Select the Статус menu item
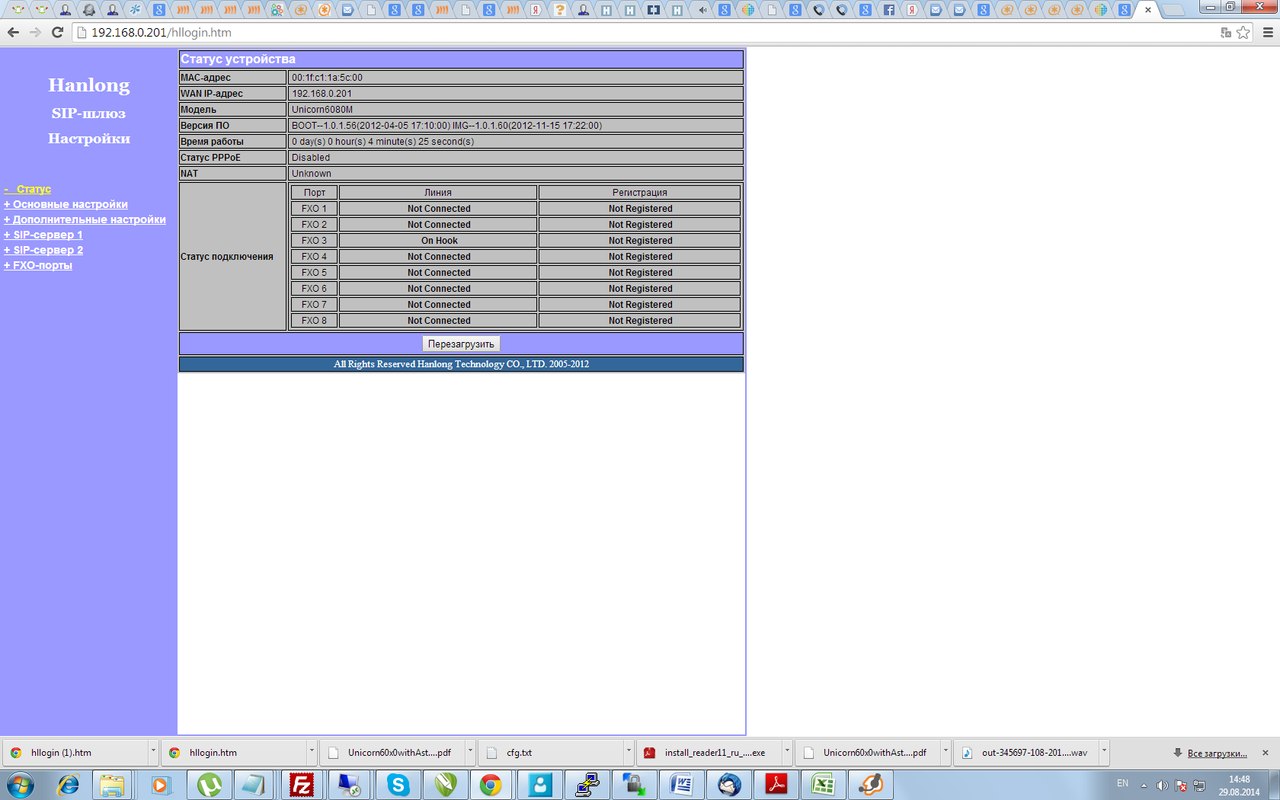Image resolution: width=1280 pixels, height=800 pixels. pos(30,189)
